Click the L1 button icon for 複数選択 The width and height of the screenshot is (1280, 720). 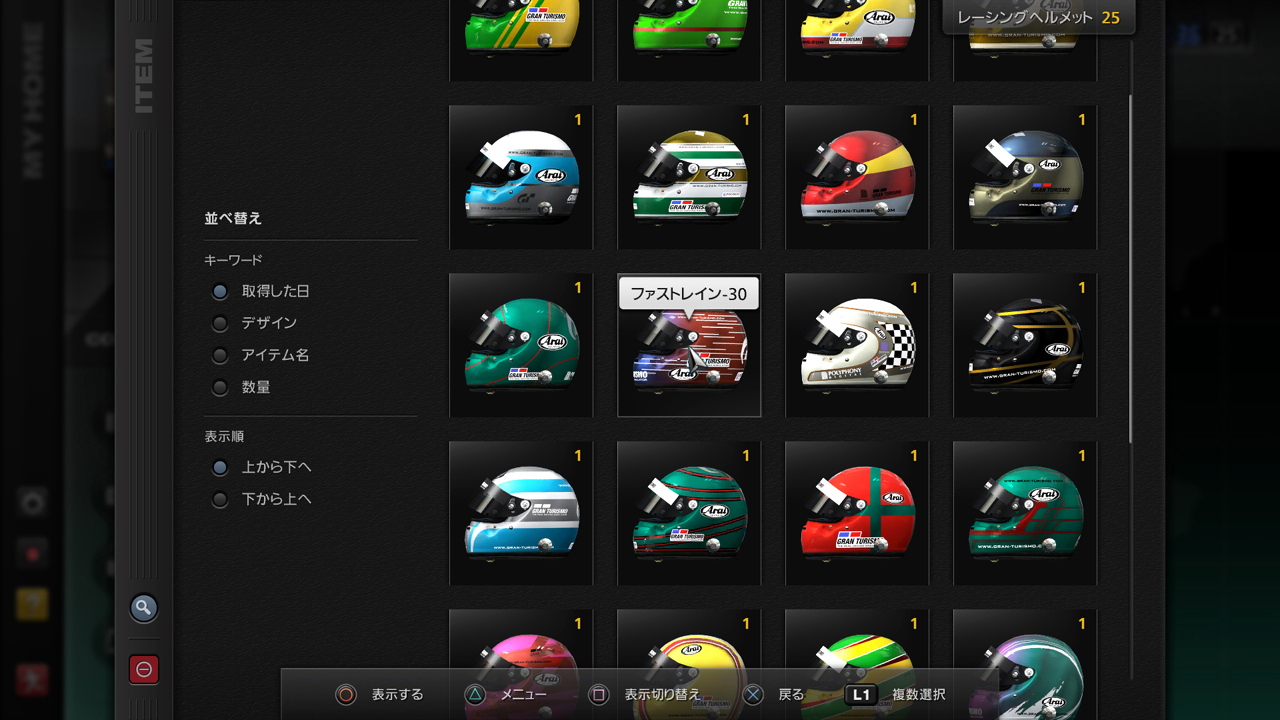coord(861,694)
